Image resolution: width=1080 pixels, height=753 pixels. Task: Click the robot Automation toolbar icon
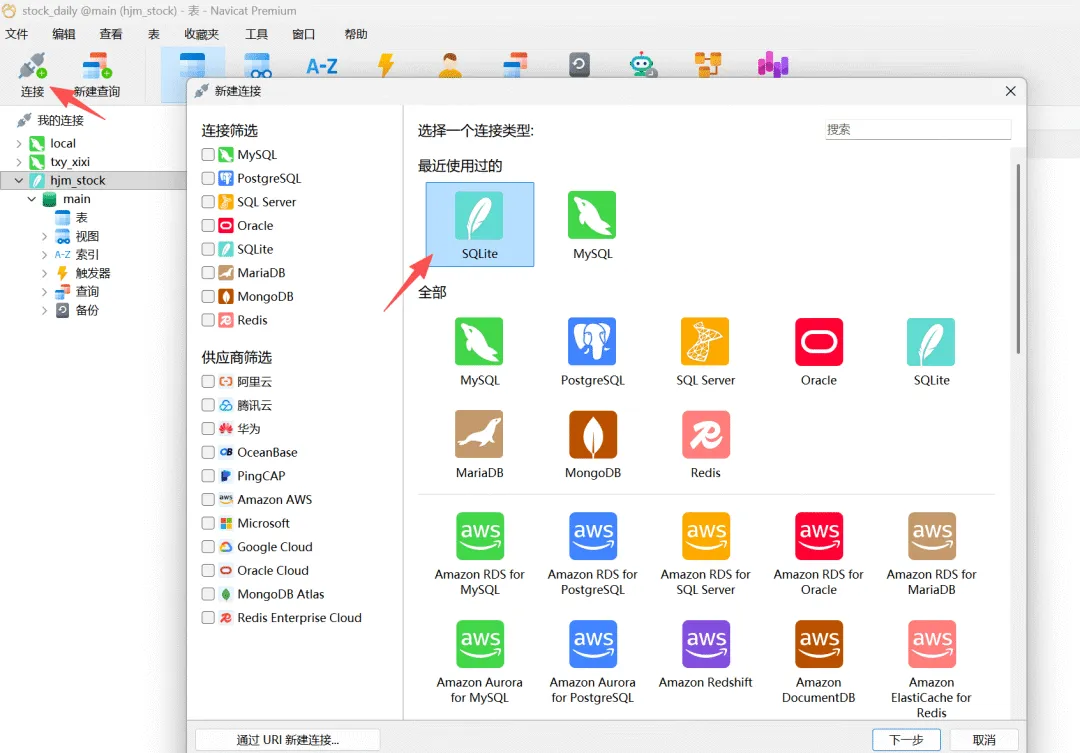coord(643,65)
